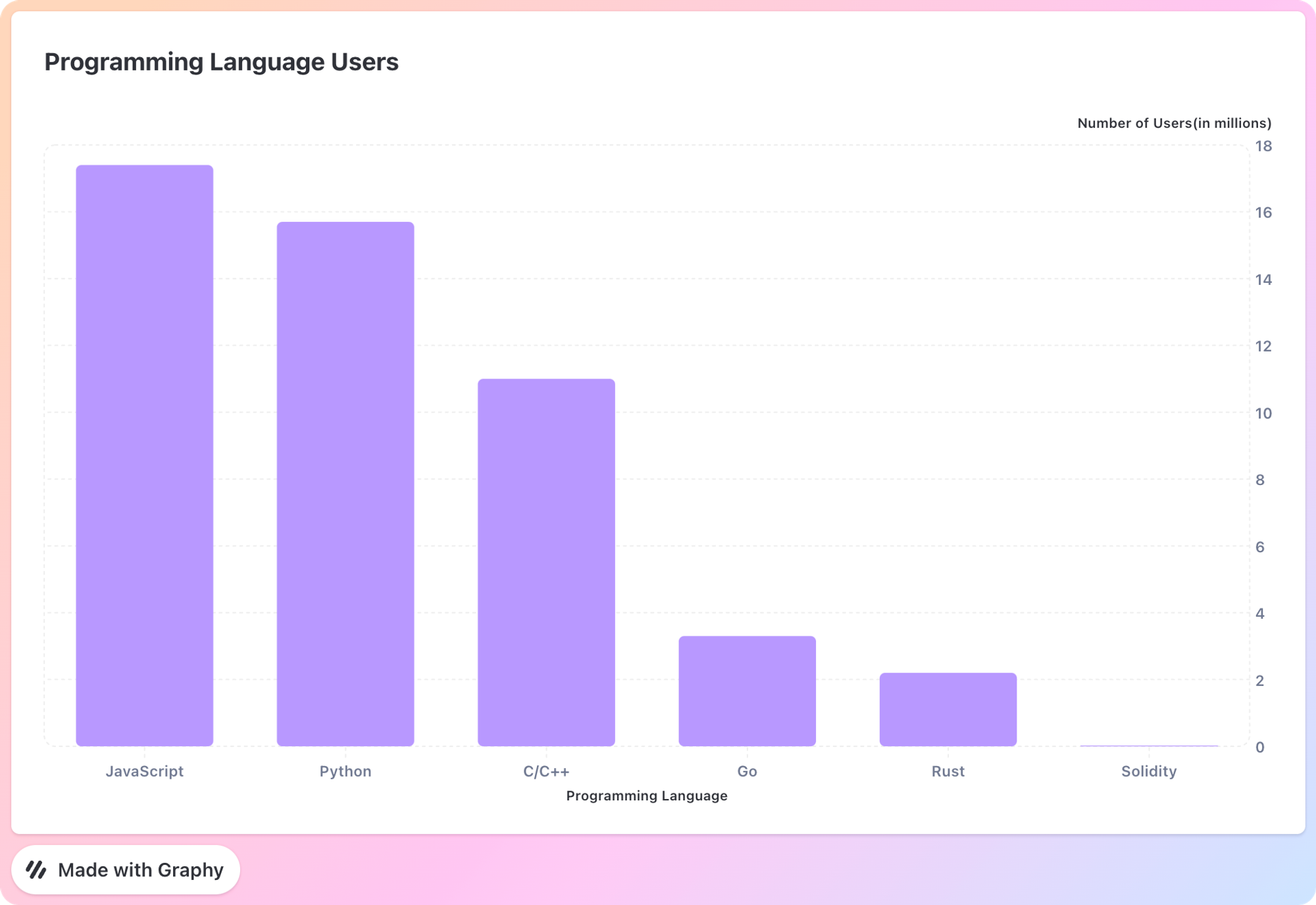The image size is (1316, 905).
Task: Click the Python axis label
Action: point(345,771)
